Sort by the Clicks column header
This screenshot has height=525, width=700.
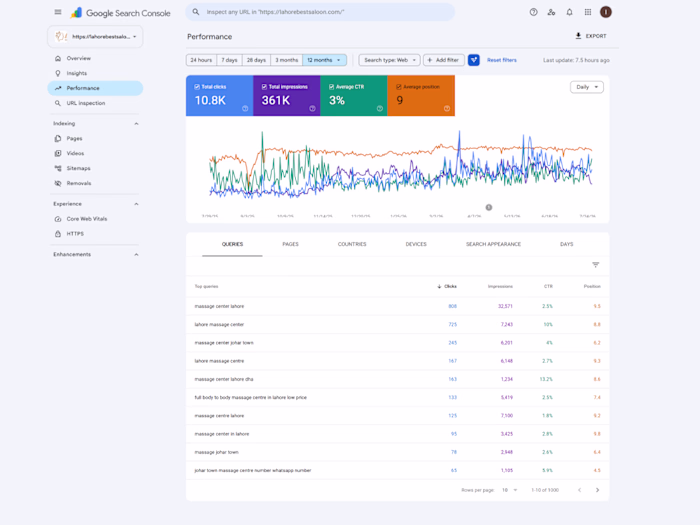pyautogui.click(x=447, y=287)
